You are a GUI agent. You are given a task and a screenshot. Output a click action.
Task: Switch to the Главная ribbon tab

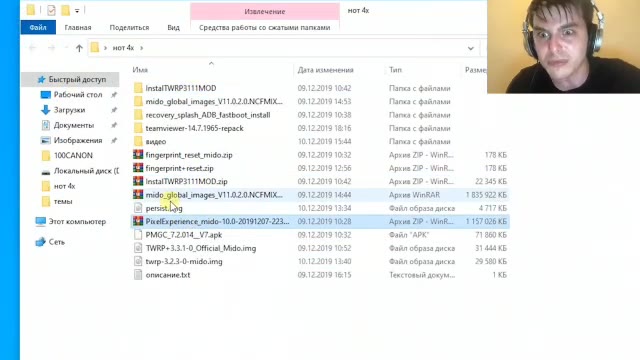tap(78, 27)
